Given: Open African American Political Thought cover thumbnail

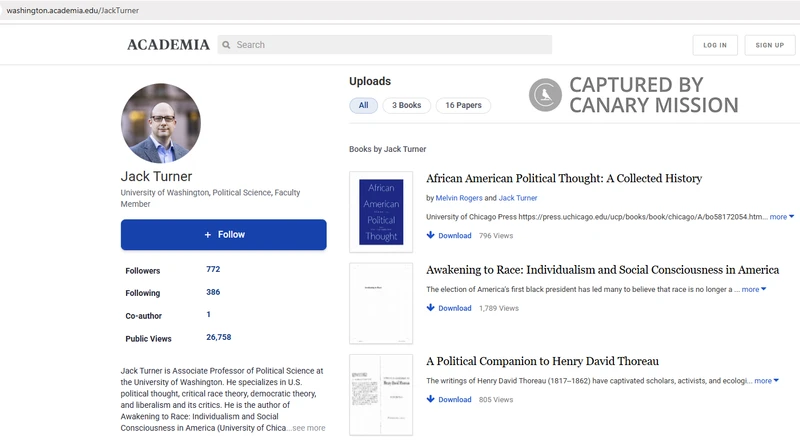Looking at the screenshot, I should tap(381, 212).
